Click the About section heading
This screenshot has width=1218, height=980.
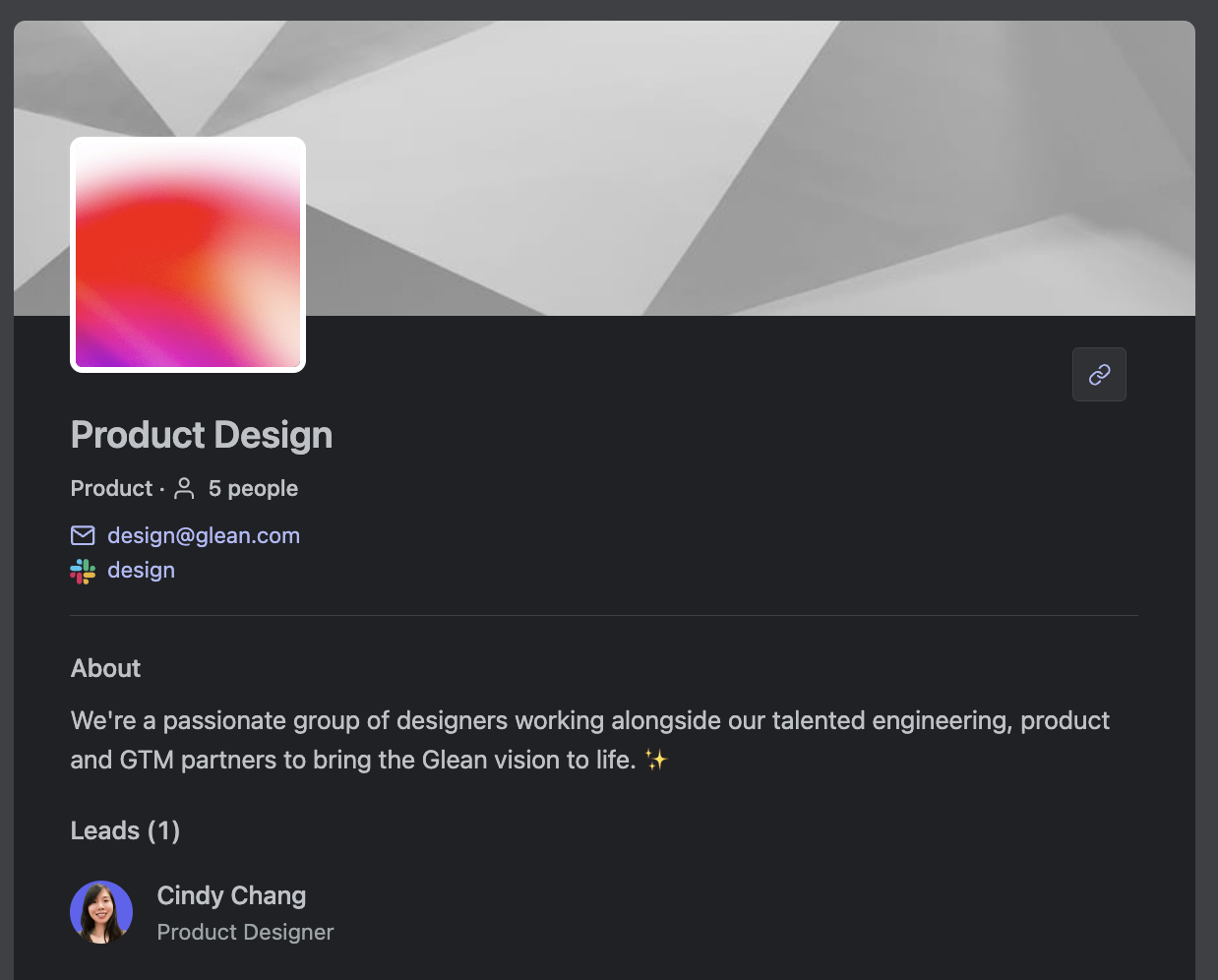(105, 668)
